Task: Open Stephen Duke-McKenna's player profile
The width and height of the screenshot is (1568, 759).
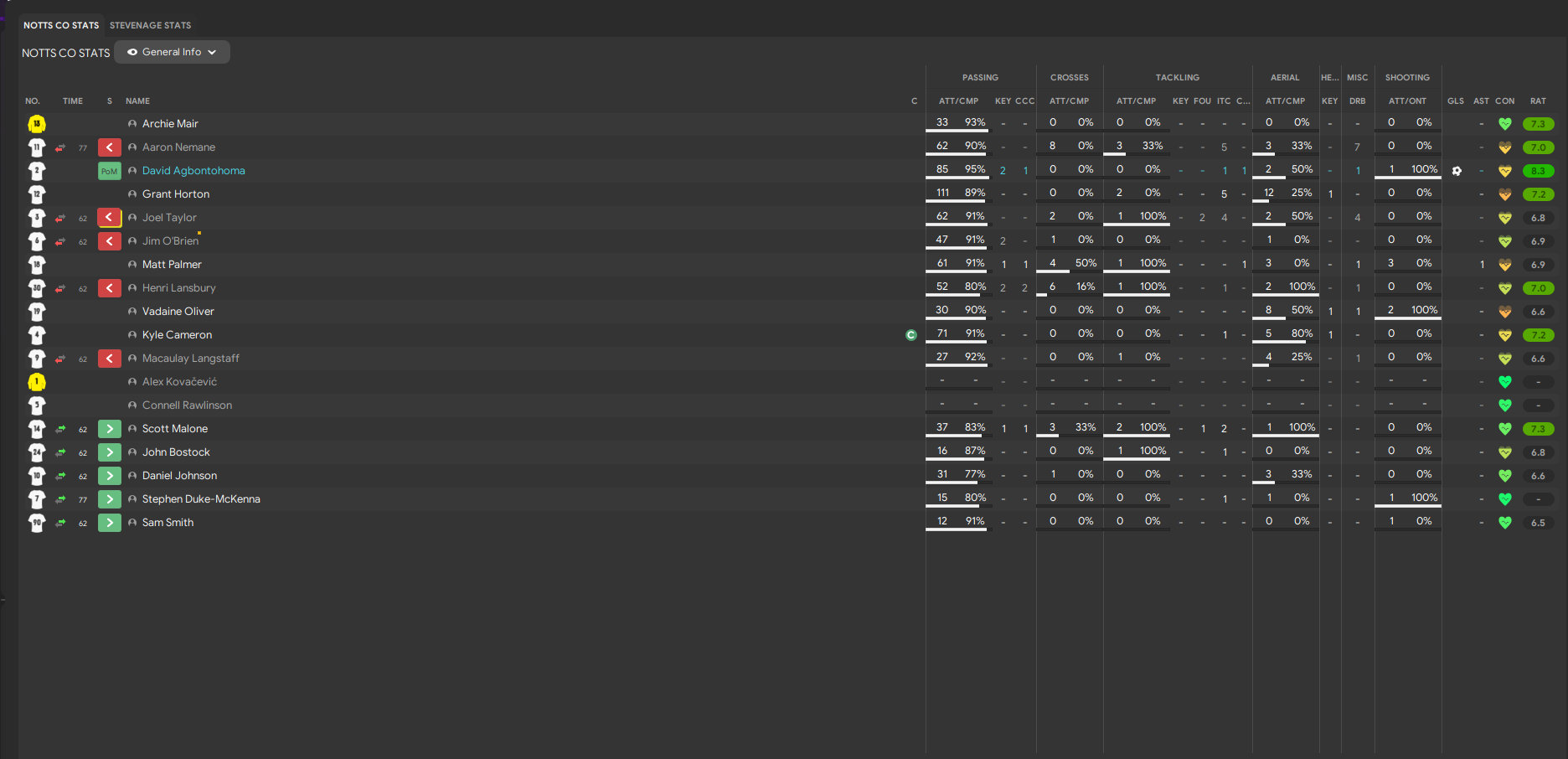Action: pos(201,499)
